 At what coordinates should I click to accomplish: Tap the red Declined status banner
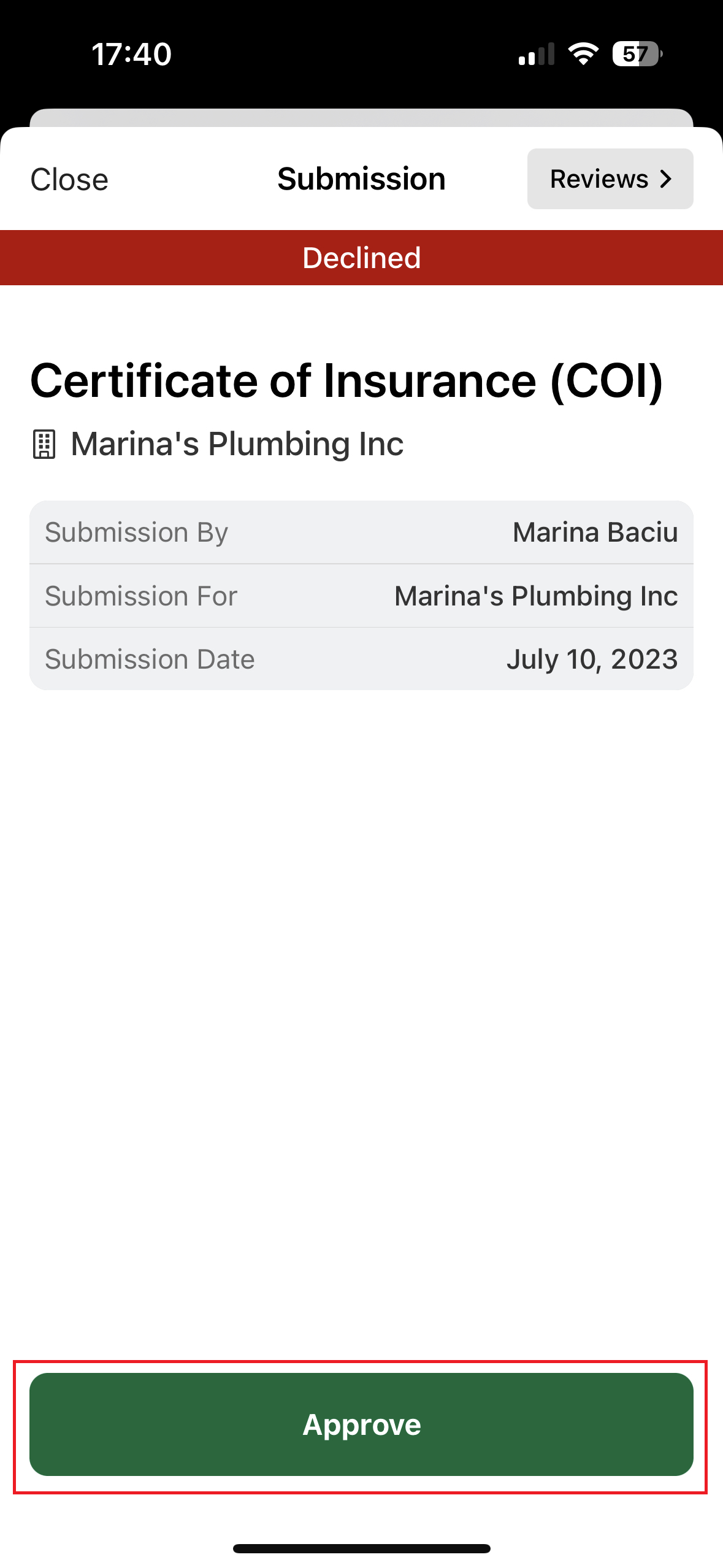(x=361, y=258)
